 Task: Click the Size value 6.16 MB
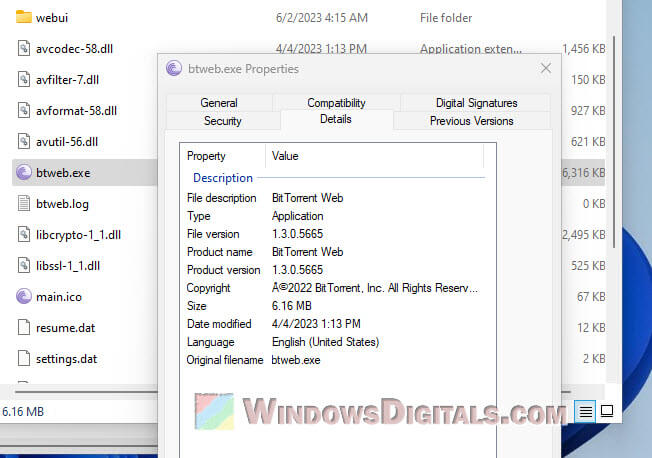coord(292,306)
